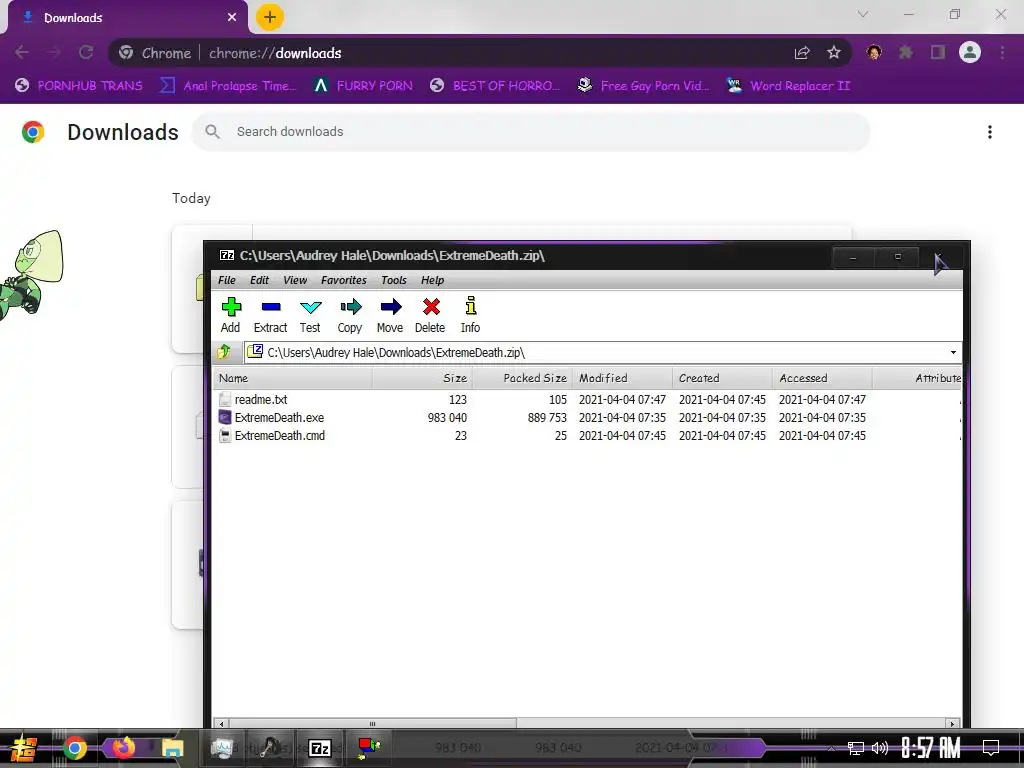Open the Chrome Extensions puzzle icon
The width and height of the screenshot is (1024, 768).
906,52
